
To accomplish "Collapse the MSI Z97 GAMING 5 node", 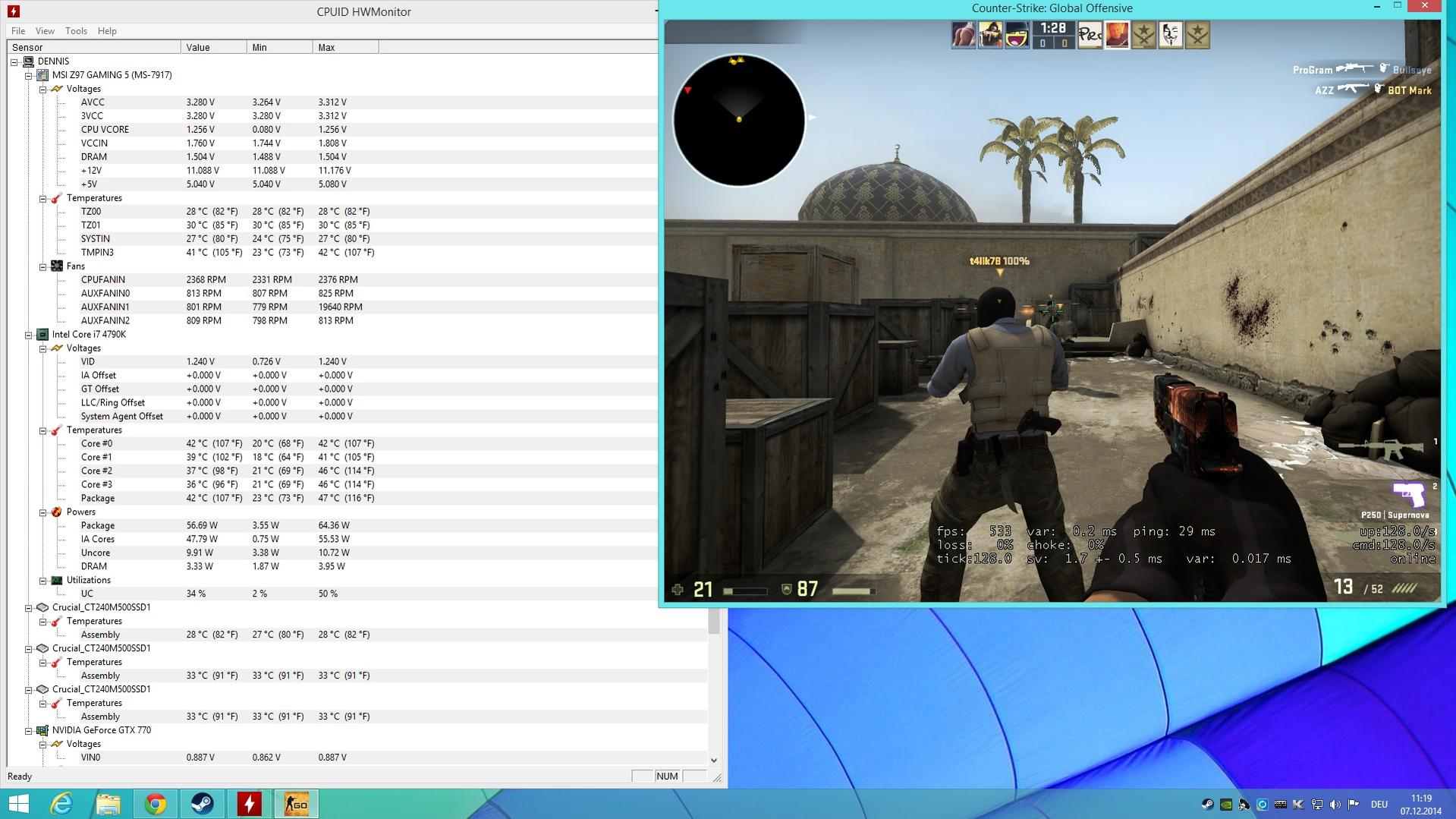I will click(x=29, y=75).
